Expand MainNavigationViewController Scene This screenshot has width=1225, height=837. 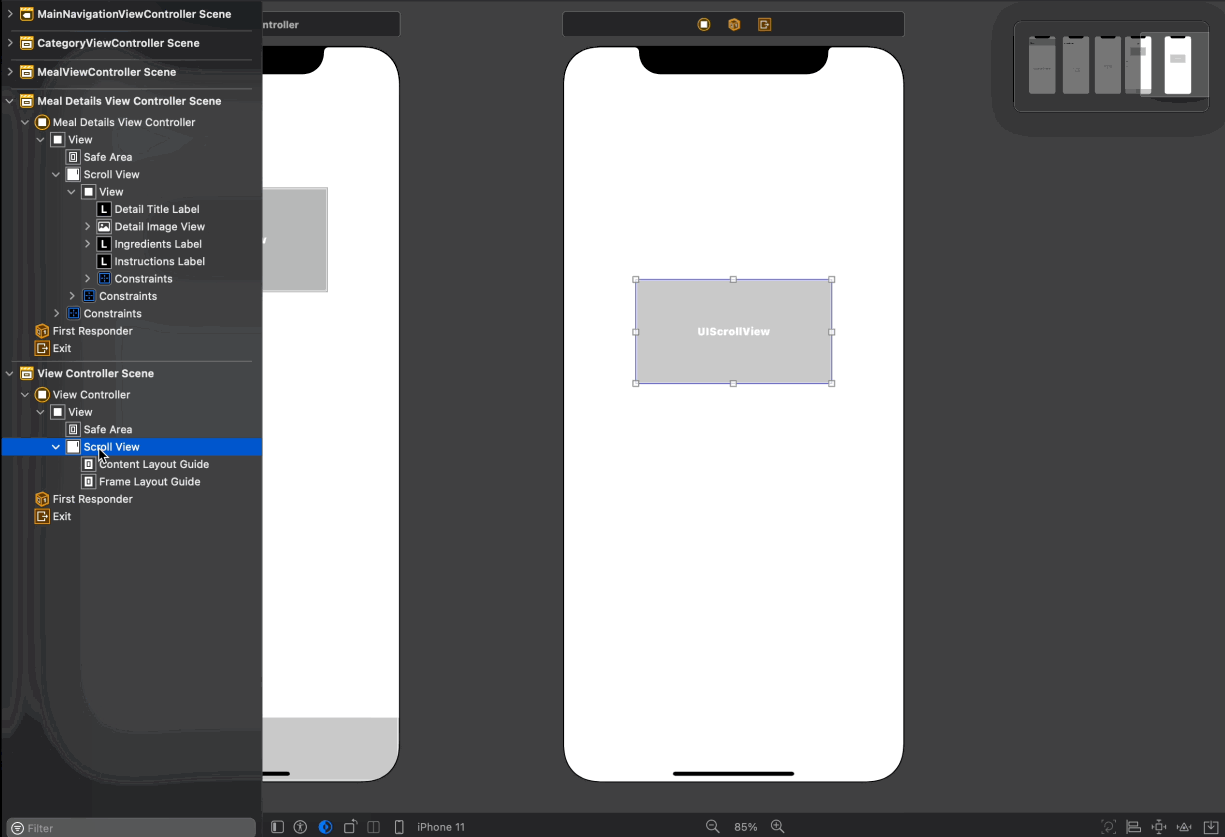(x=10, y=14)
